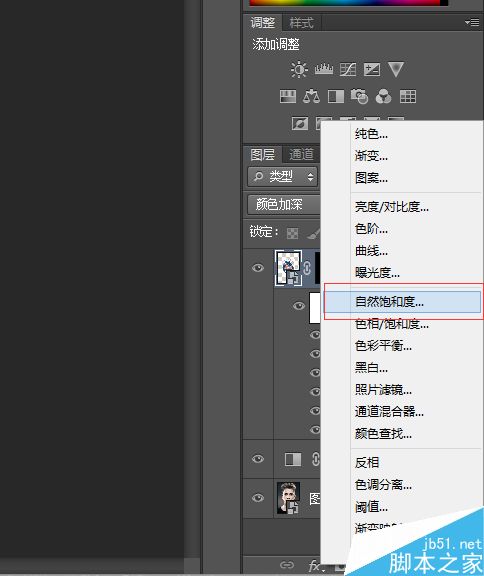Click the magnifier icon in the 类型 filter
The image size is (484, 576).
click(259, 177)
